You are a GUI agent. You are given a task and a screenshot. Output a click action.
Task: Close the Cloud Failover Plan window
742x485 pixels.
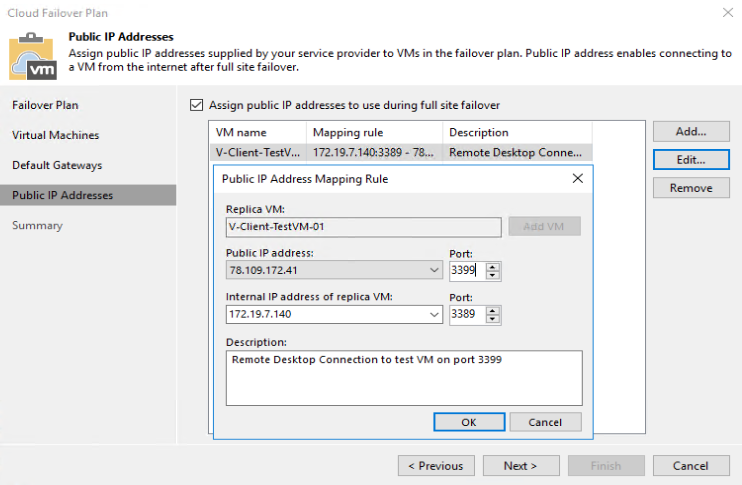click(x=728, y=12)
